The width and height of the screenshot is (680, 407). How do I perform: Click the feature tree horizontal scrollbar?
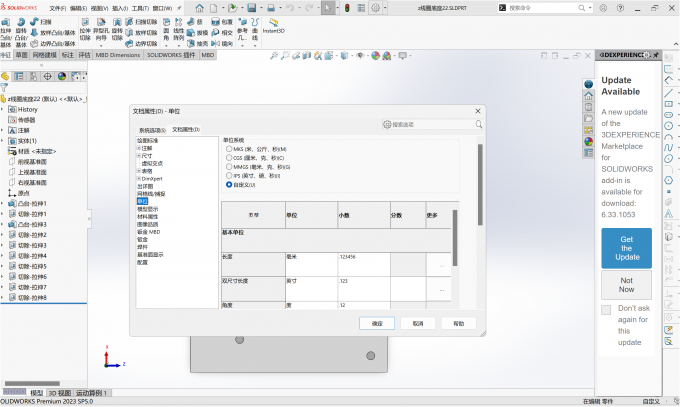[x=32, y=384]
